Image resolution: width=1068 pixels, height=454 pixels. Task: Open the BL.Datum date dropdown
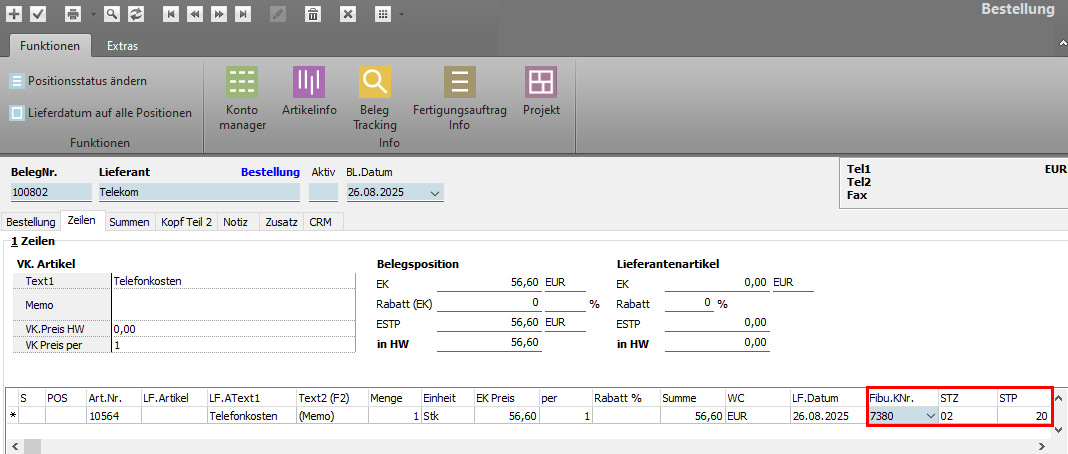tap(435, 193)
